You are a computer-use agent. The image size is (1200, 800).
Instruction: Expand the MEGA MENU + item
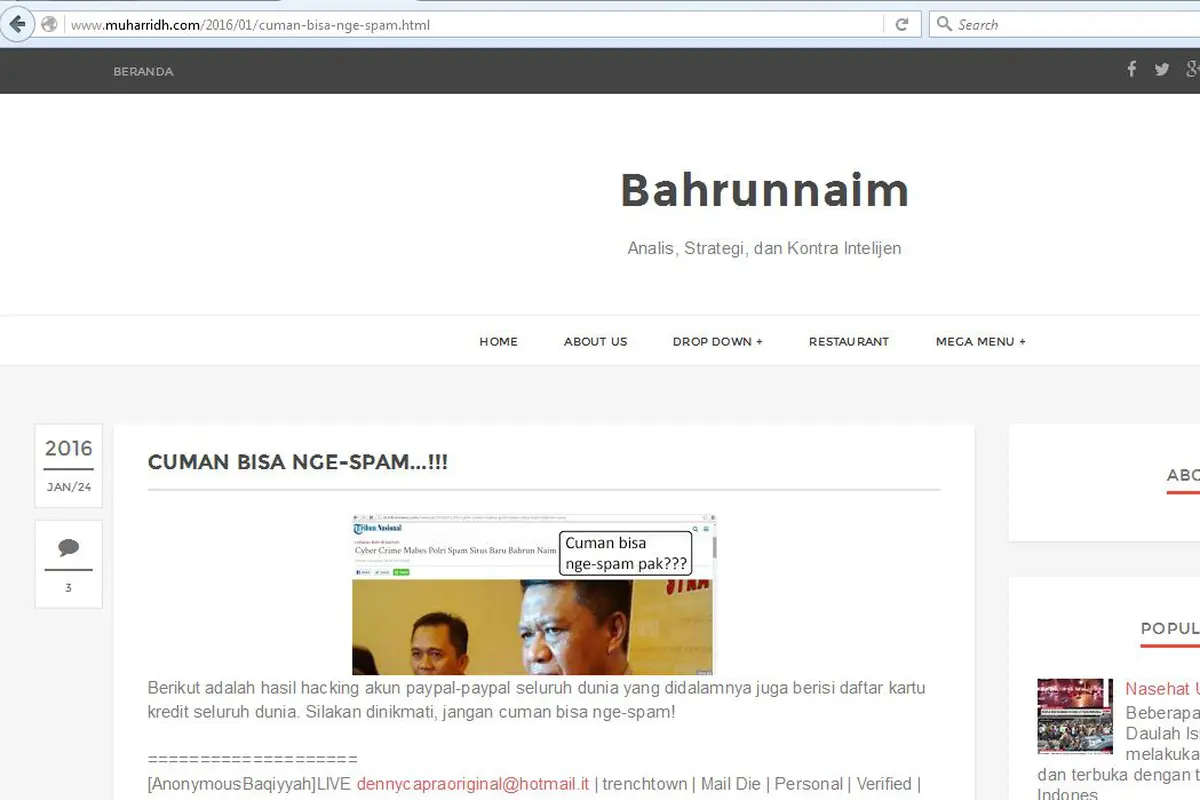pyautogui.click(x=980, y=341)
